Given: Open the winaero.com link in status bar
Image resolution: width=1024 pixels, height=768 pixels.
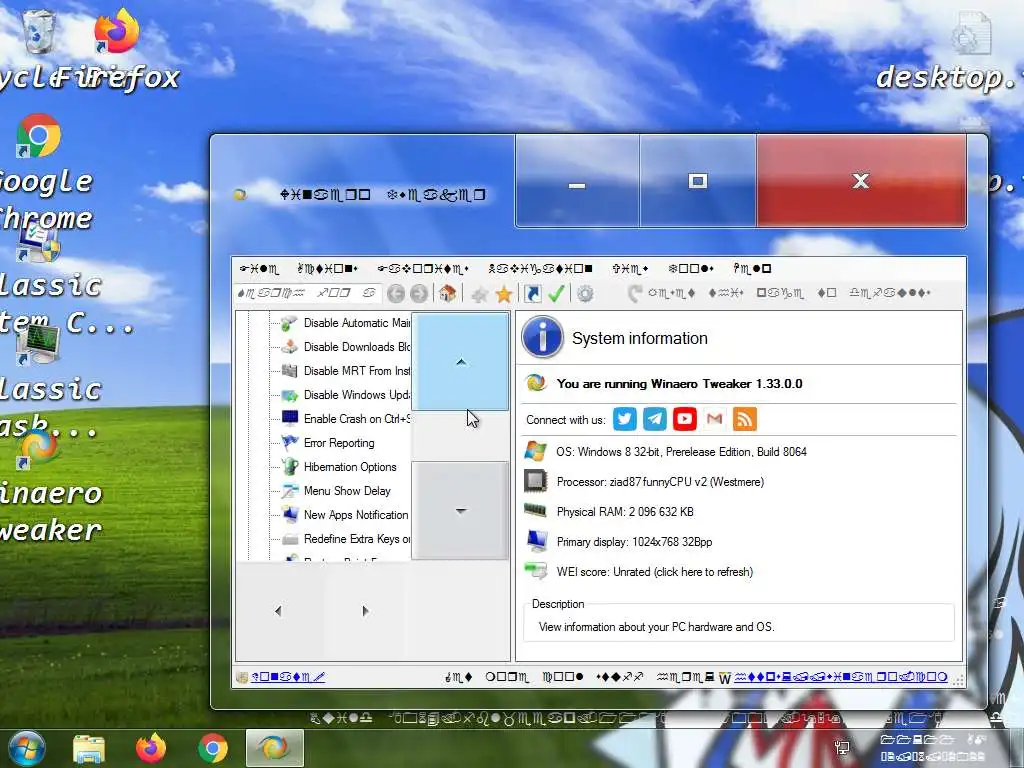Looking at the screenshot, I should pos(840,677).
